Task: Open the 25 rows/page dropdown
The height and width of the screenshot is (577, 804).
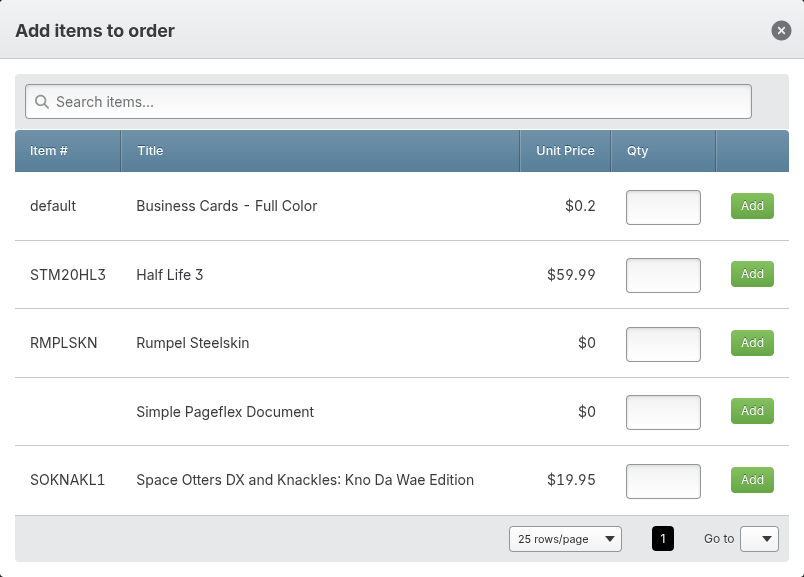Action: [x=565, y=539]
